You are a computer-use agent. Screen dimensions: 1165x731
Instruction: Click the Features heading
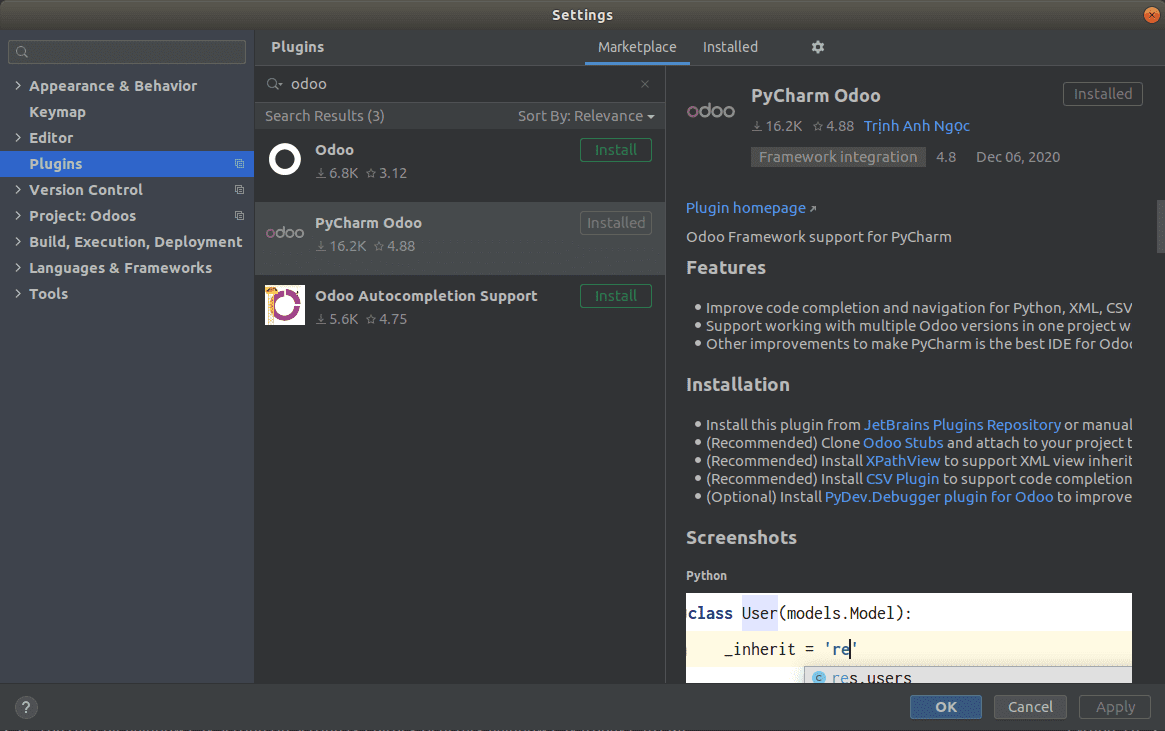point(726,267)
